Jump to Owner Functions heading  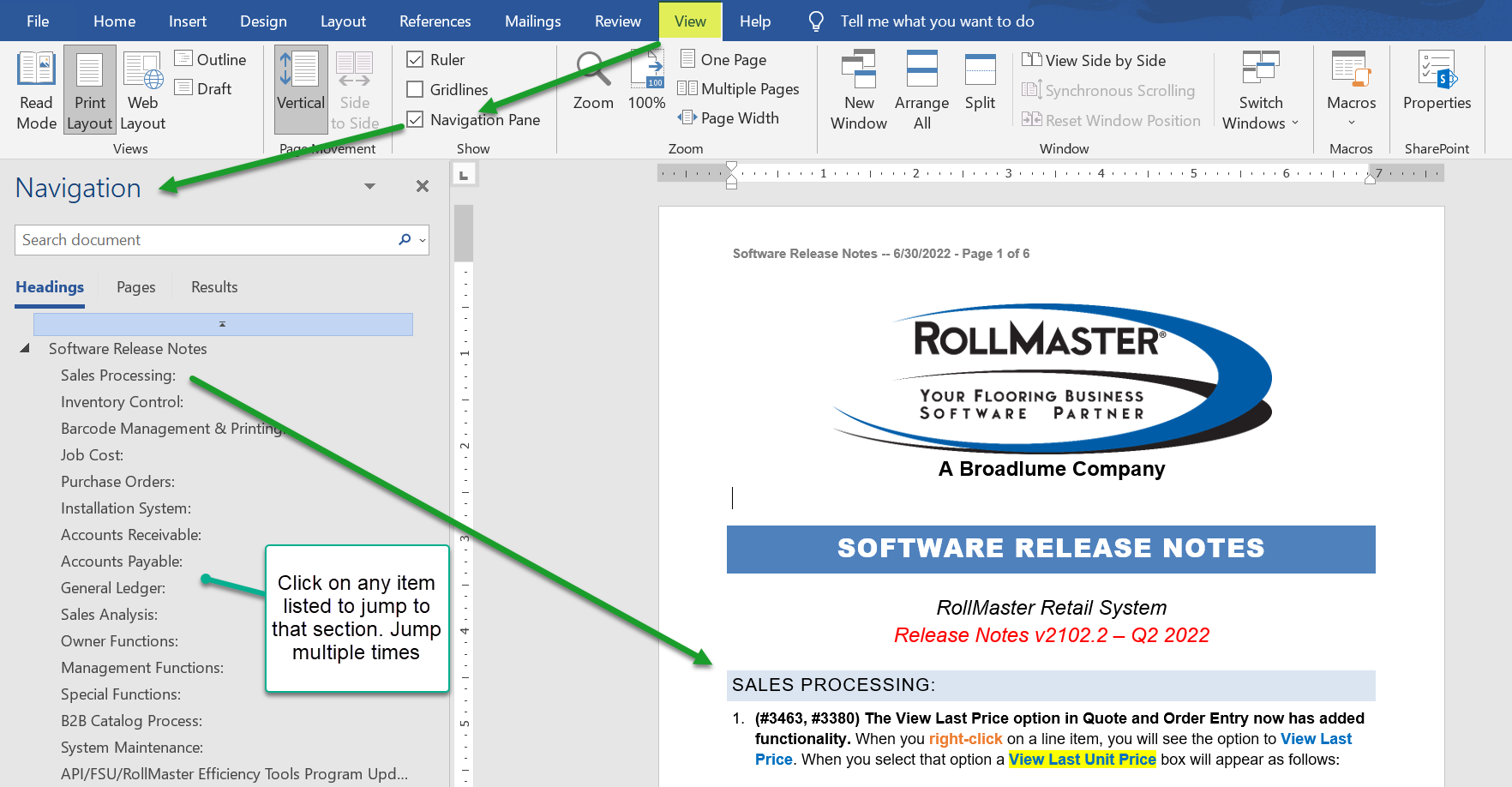pyautogui.click(x=119, y=640)
